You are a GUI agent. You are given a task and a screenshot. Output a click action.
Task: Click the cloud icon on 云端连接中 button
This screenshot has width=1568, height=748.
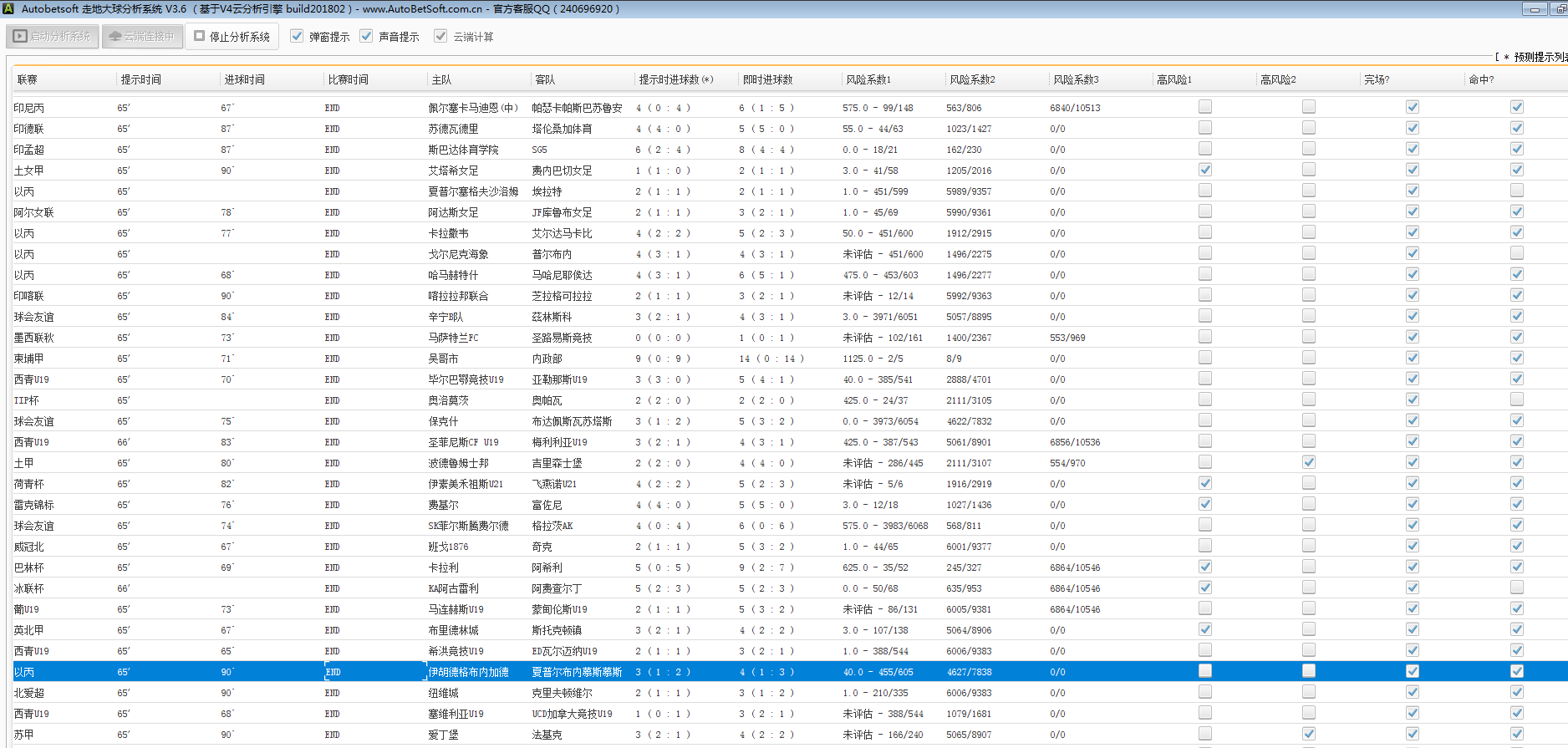tap(115, 37)
